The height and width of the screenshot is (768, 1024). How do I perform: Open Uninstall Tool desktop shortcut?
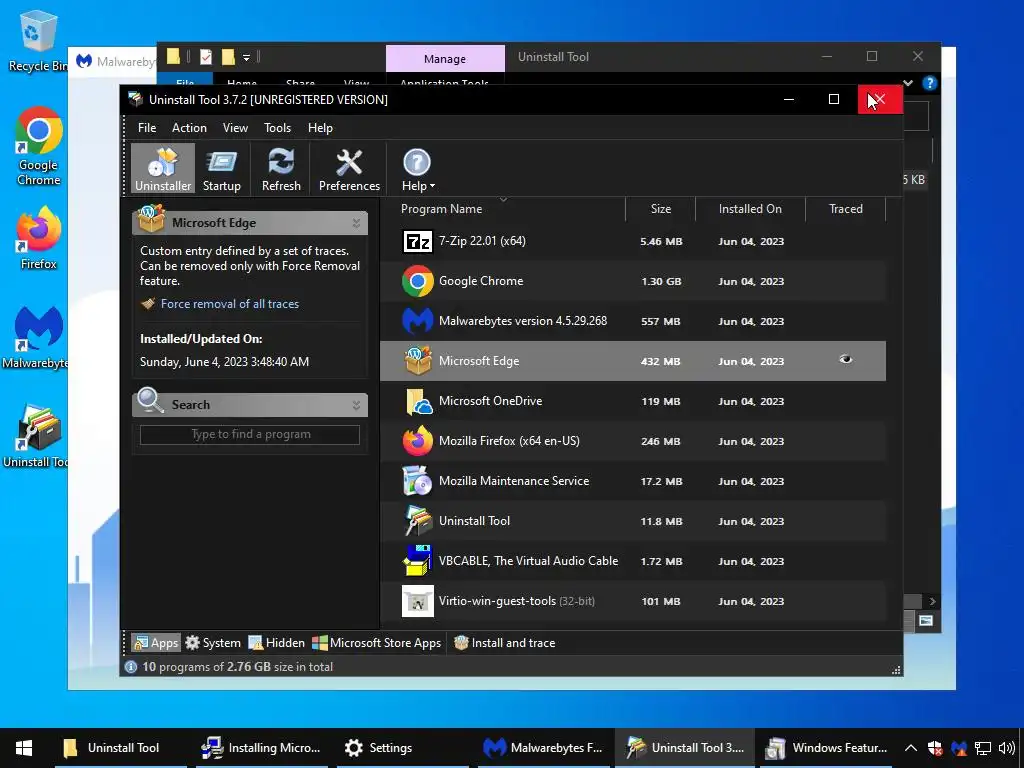coord(37,436)
